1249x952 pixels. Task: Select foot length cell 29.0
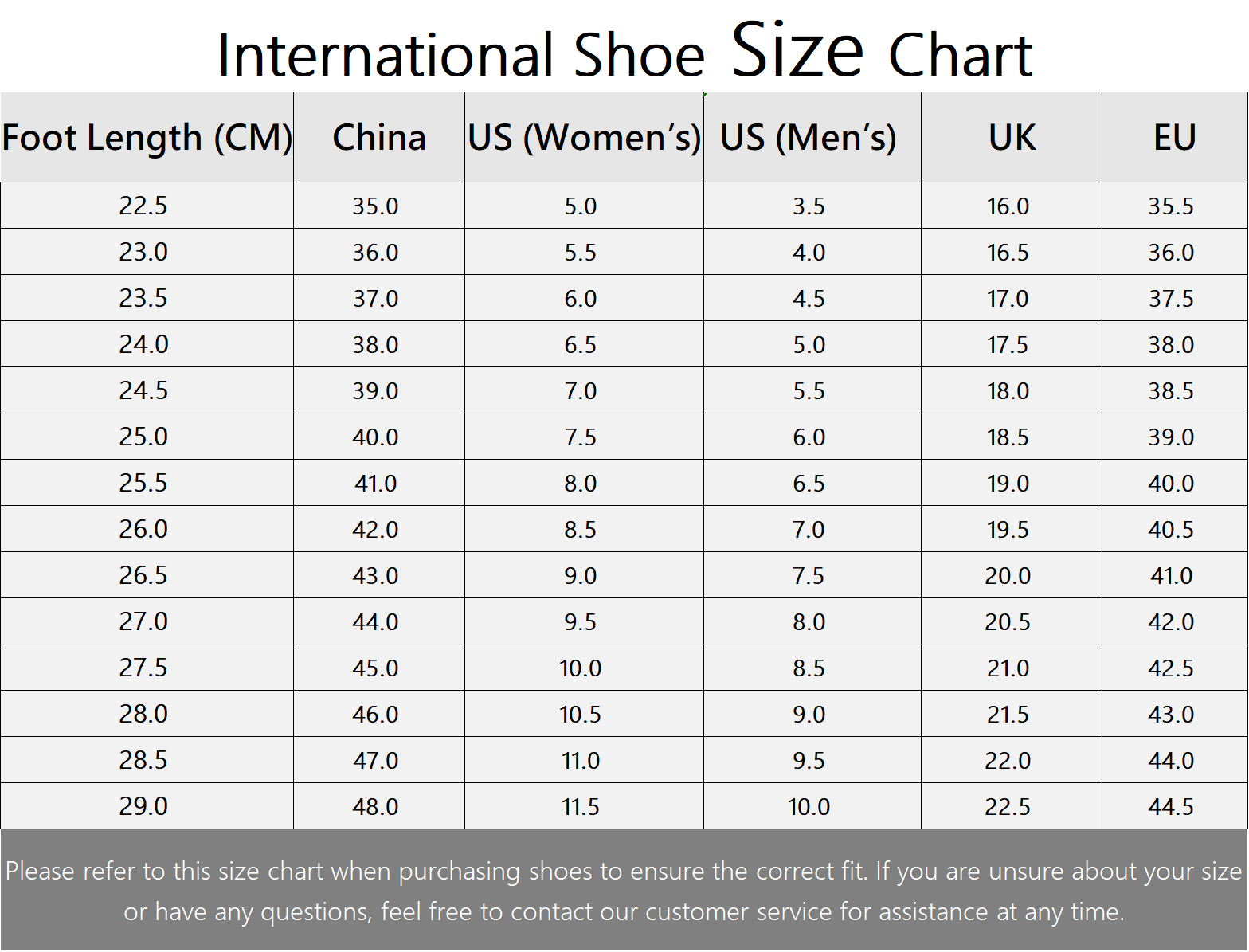pyautogui.click(x=147, y=806)
